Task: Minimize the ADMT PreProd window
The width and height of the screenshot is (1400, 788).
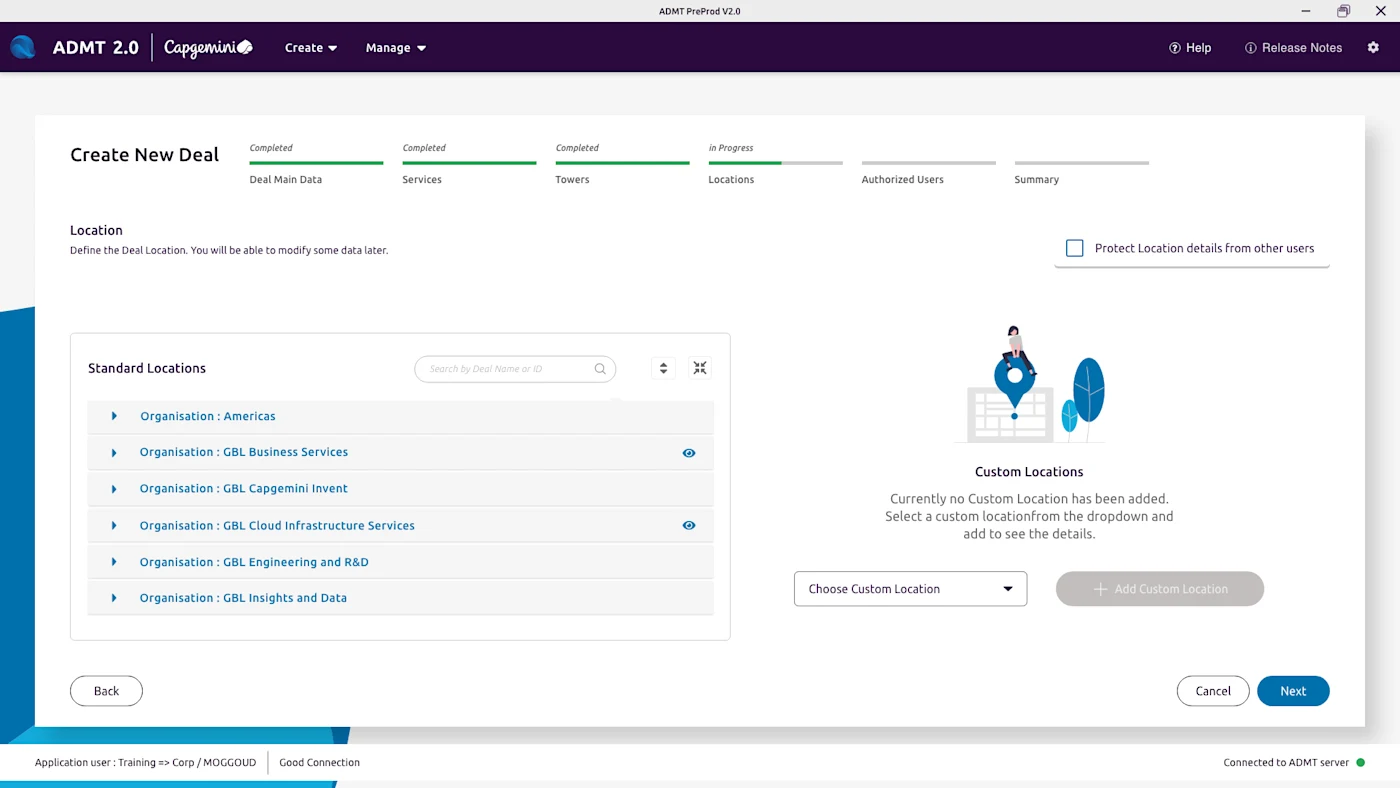Action: (1306, 11)
